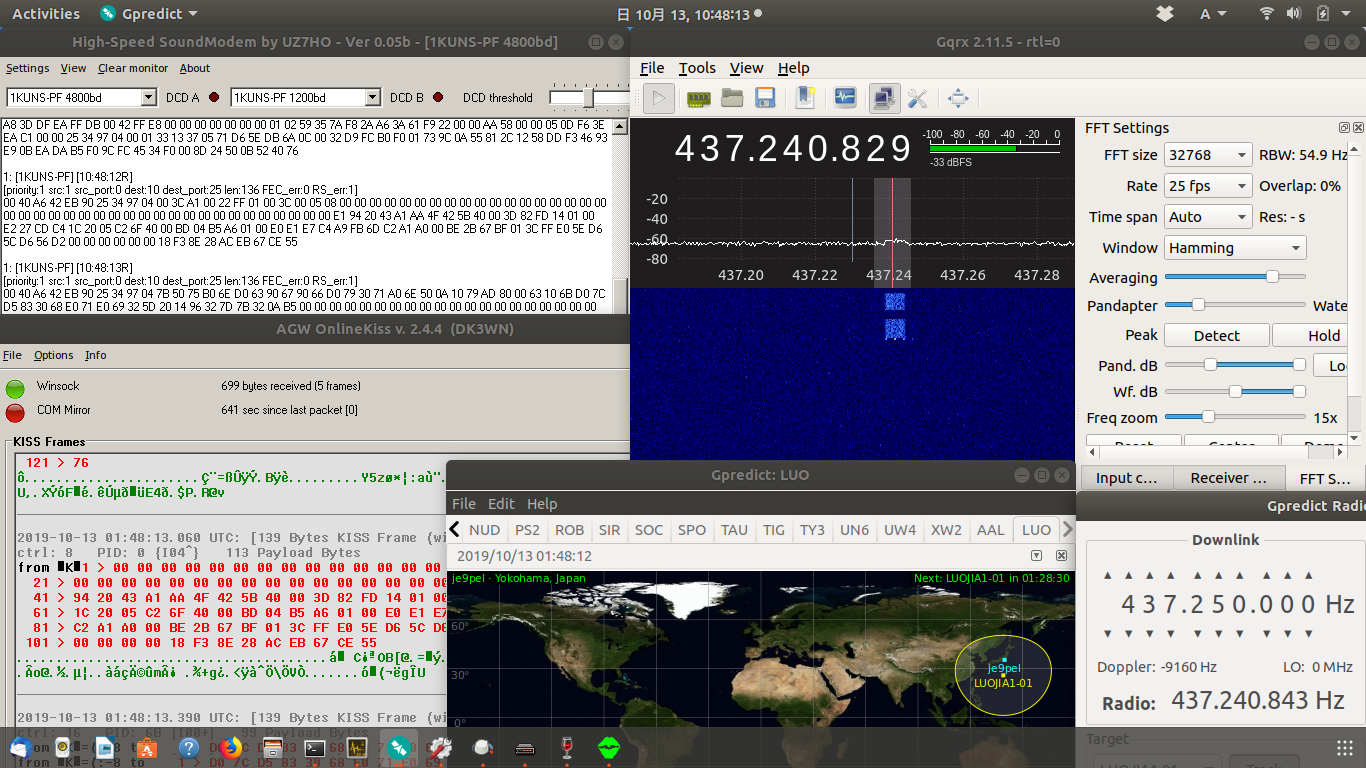This screenshot has height=768, width=1366.
Task: Launch Firefox from the dock
Action: (x=231, y=747)
